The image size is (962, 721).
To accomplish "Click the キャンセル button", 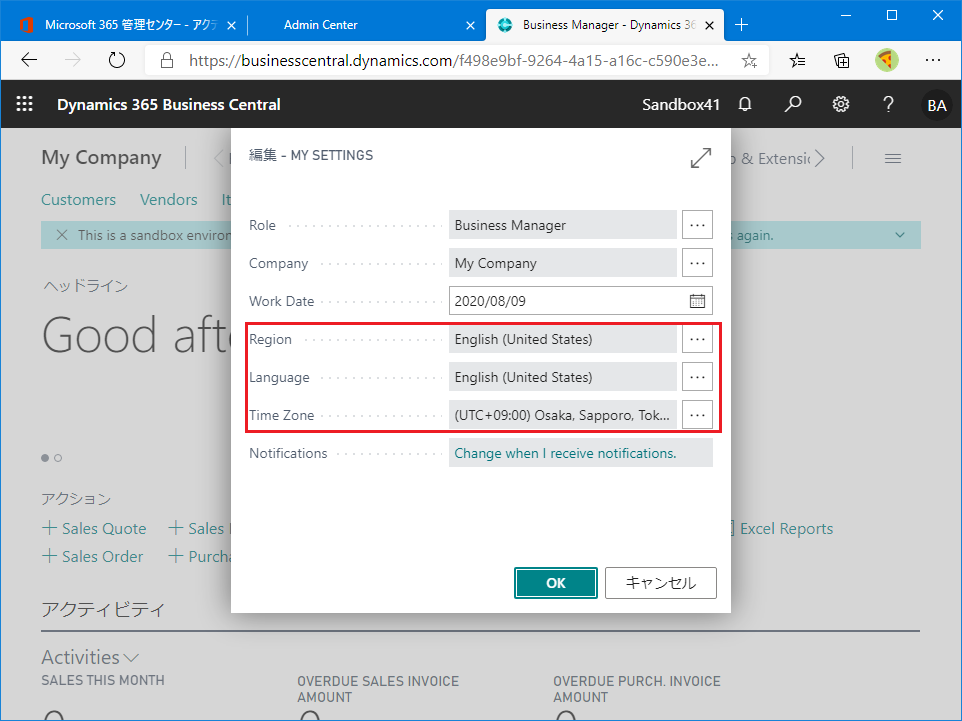I will point(661,583).
